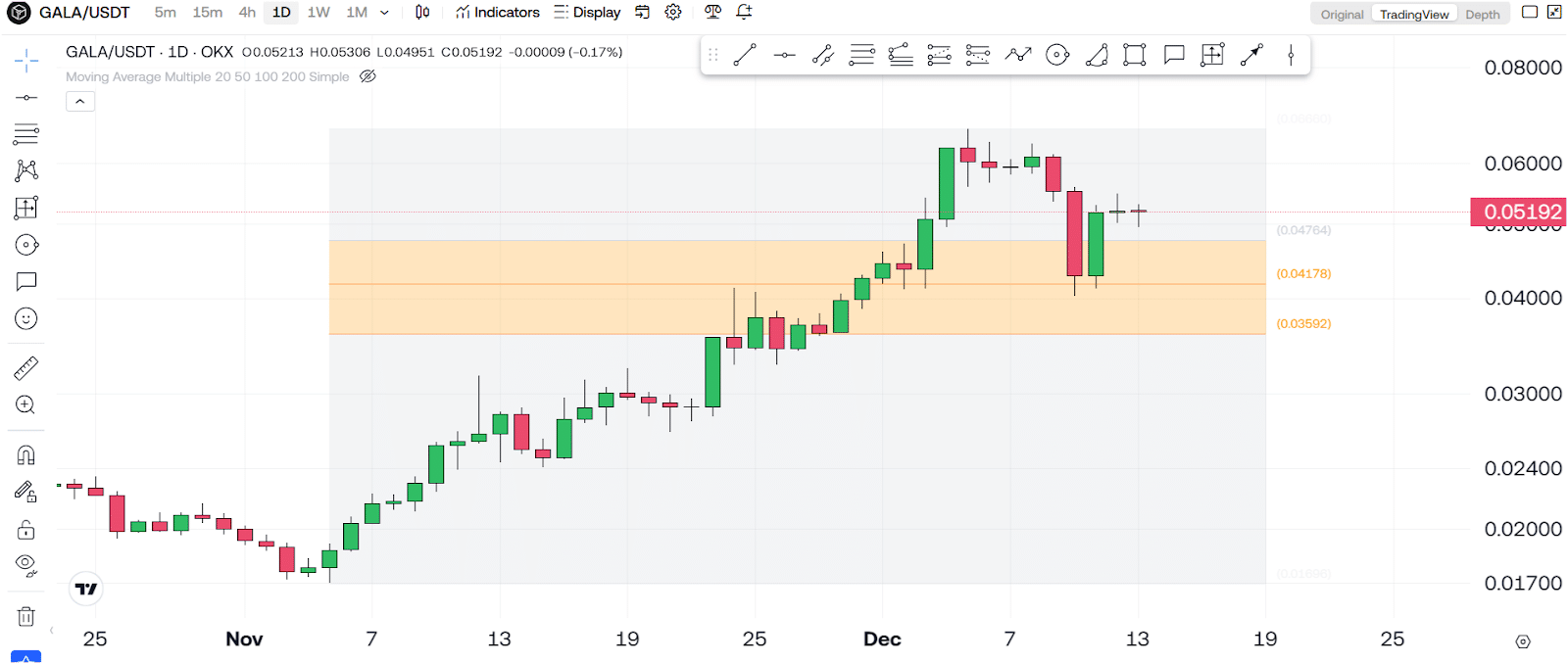Click the Moving Average Multiple indicator label

(x=208, y=76)
